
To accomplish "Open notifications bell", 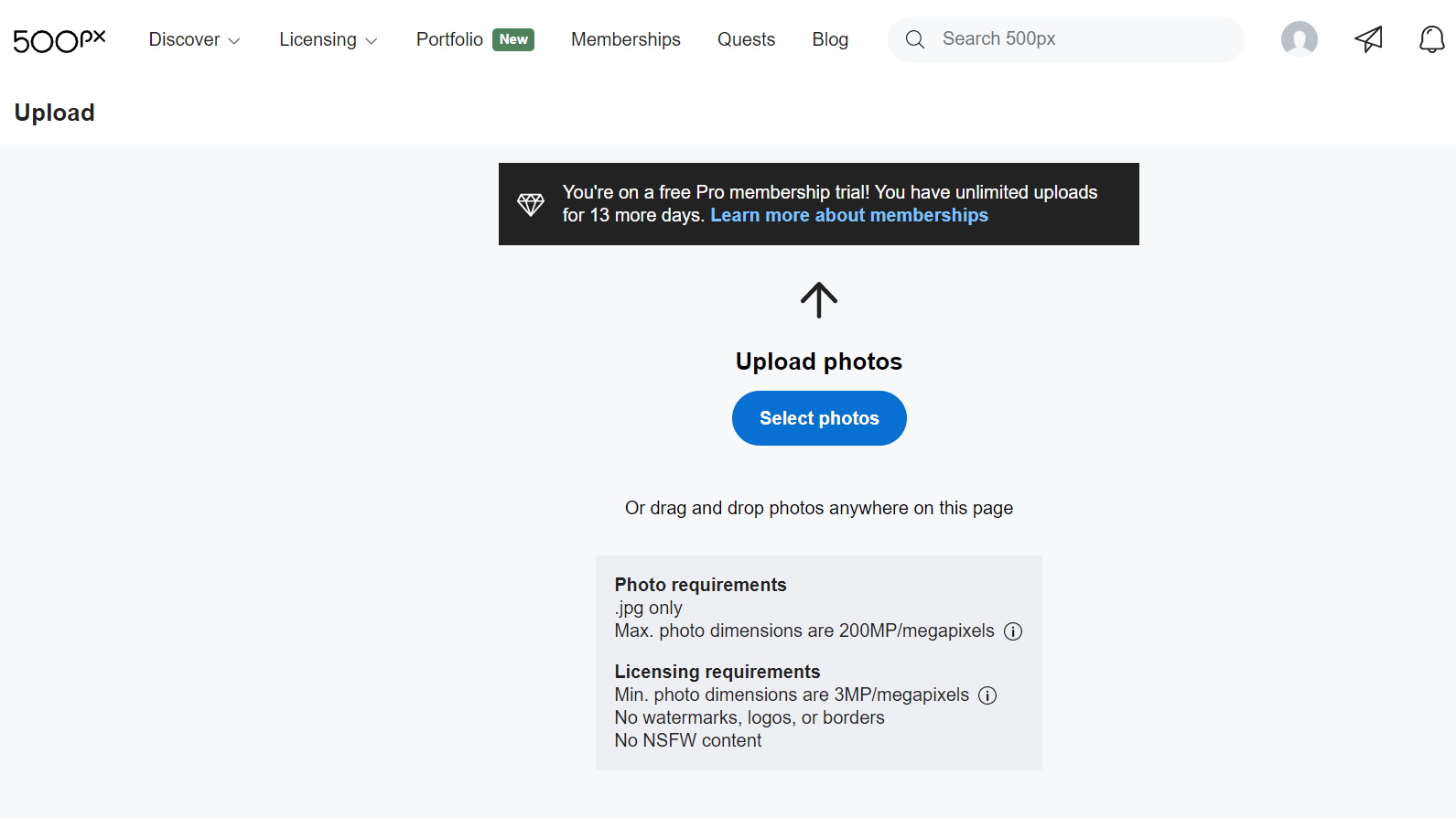I will pyautogui.click(x=1431, y=39).
